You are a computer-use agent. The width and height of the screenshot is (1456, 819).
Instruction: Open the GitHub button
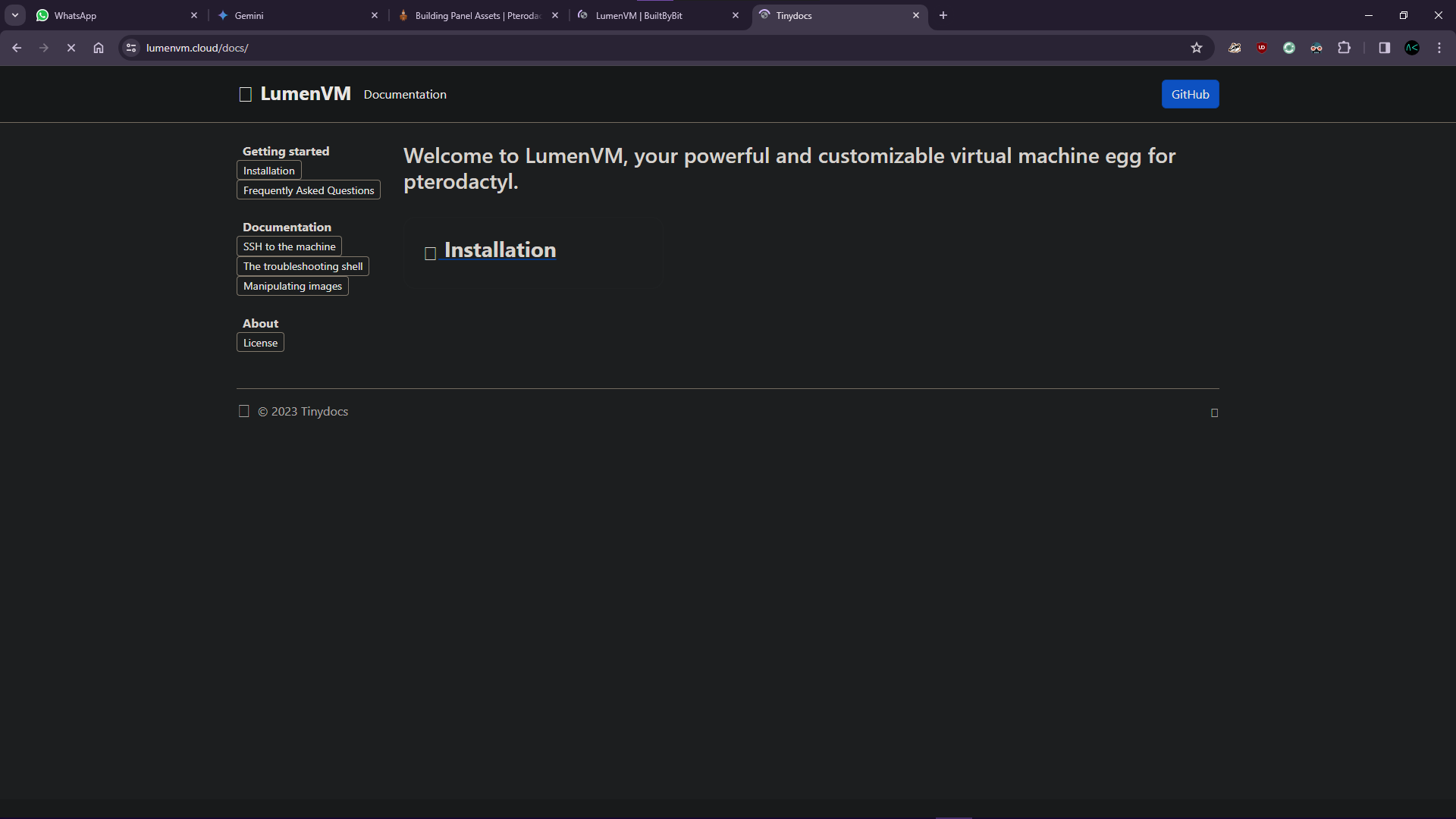[1190, 94]
